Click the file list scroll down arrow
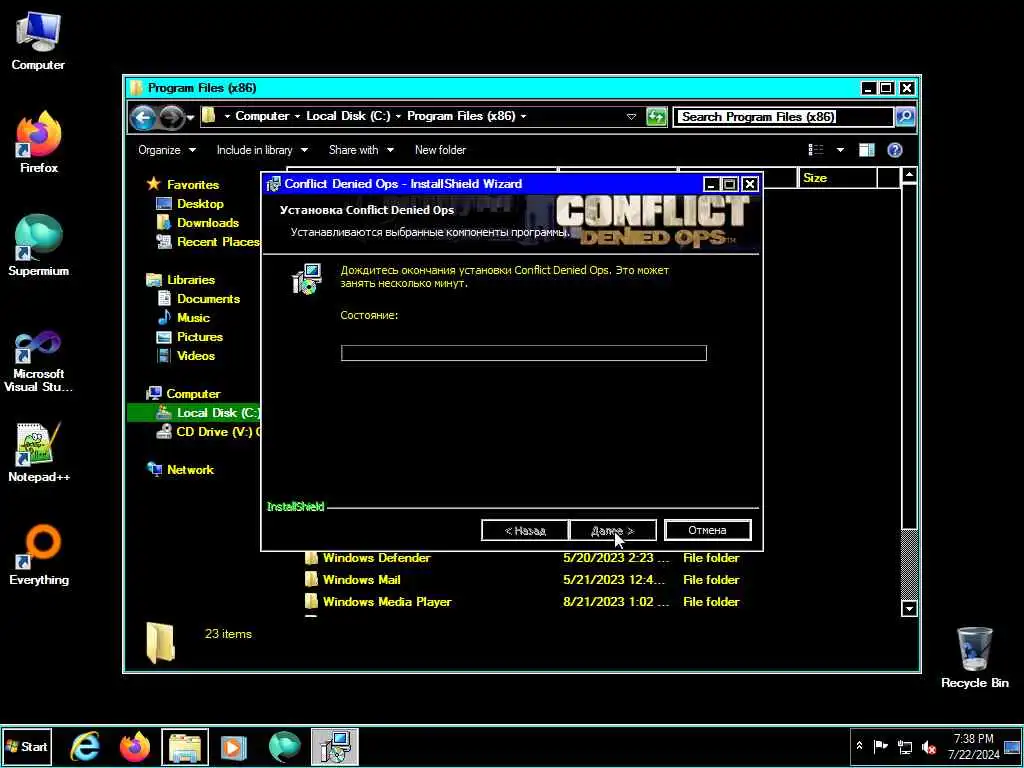1024x768 pixels. click(908, 609)
